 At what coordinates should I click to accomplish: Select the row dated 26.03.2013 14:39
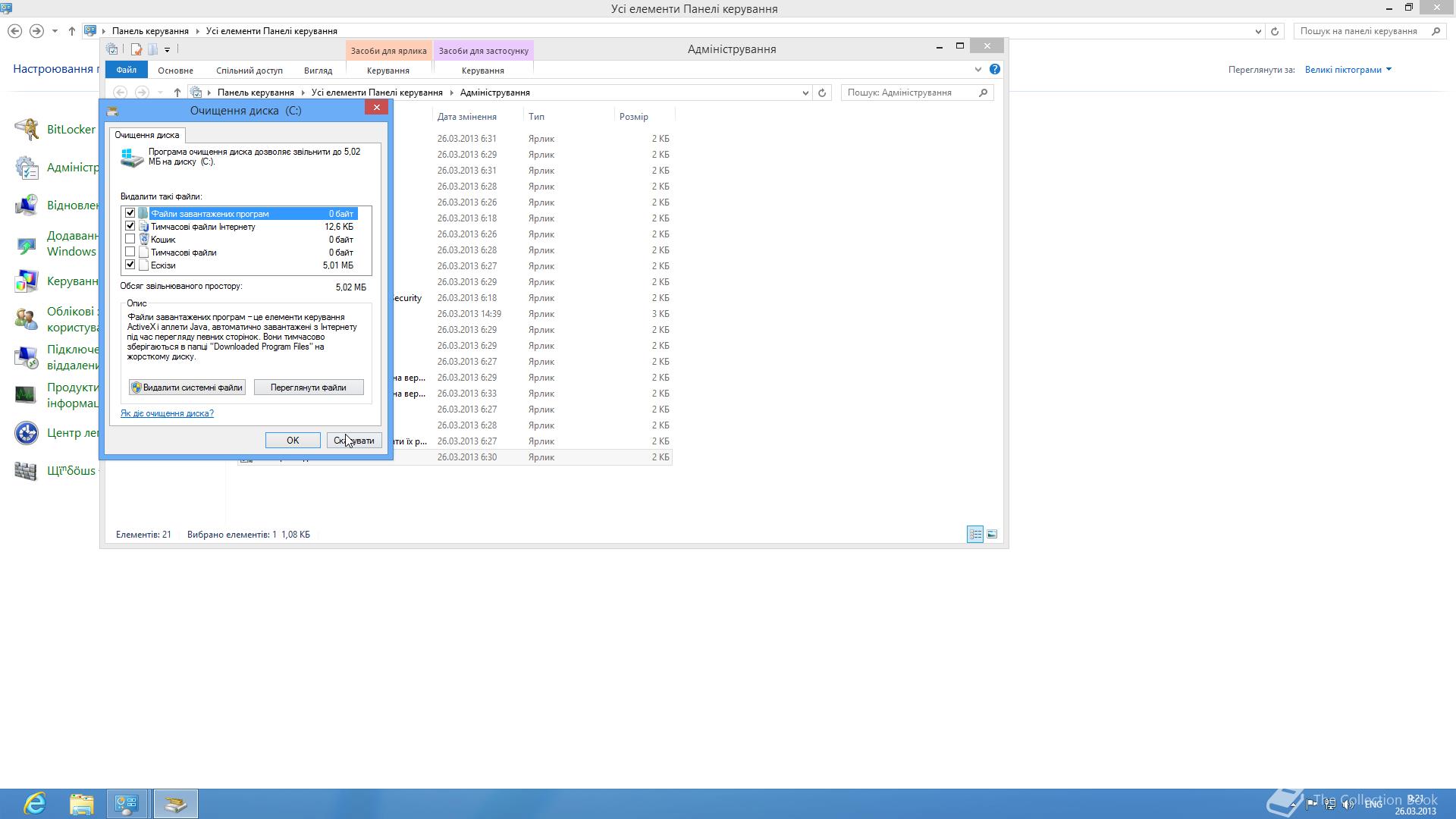click(x=455, y=314)
